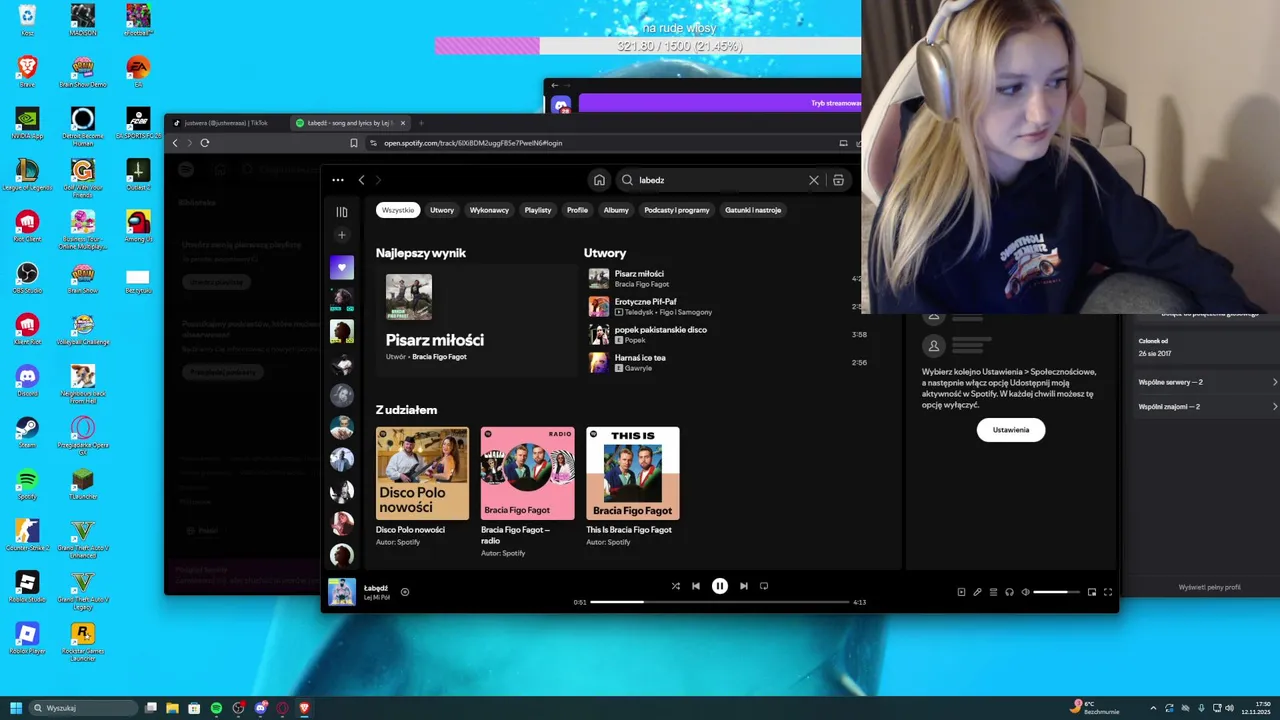Viewport: 1280px width, 720px height.
Task: Toggle repeat in the Spotify player
Action: (764, 586)
